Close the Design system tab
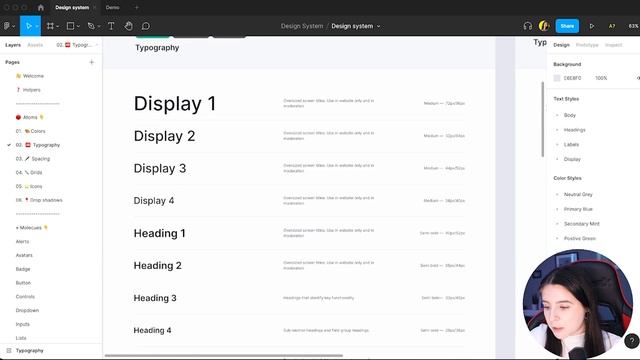 (95, 7)
